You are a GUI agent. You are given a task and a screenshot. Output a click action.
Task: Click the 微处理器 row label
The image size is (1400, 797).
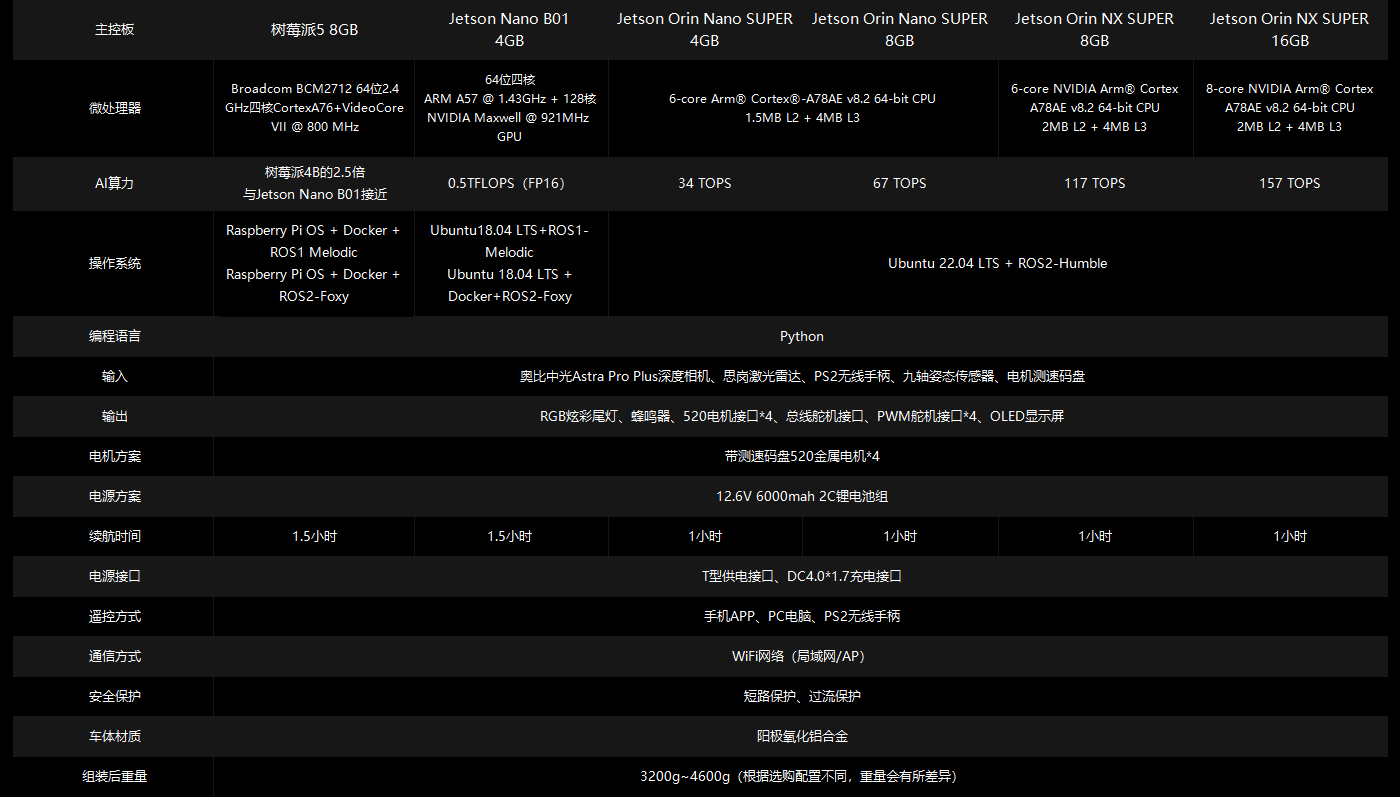114,108
